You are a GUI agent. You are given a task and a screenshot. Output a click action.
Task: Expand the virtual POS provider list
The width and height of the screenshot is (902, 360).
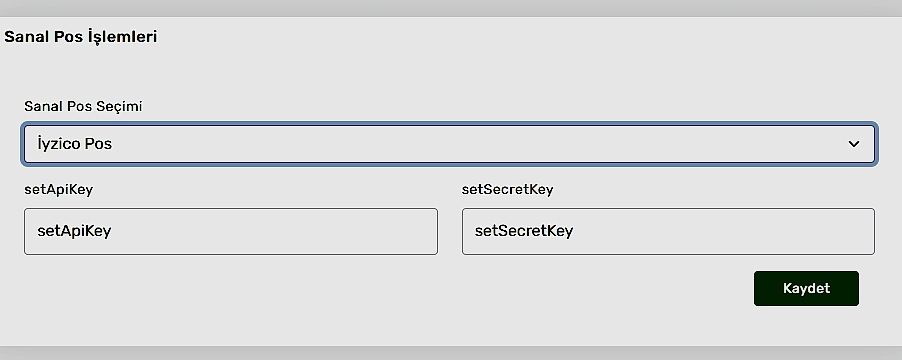449,144
